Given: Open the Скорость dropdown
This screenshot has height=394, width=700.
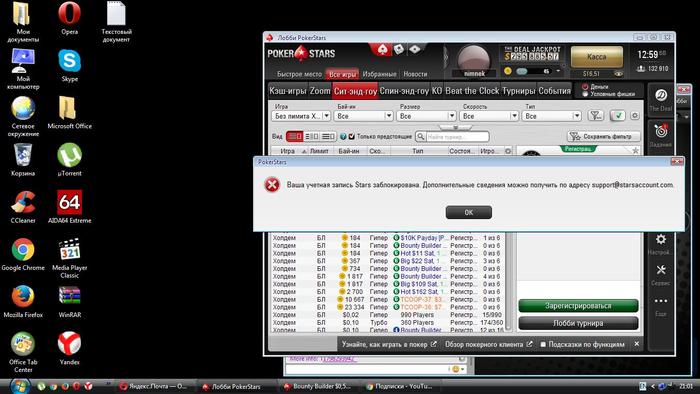Looking at the screenshot, I should click(x=489, y=116).
